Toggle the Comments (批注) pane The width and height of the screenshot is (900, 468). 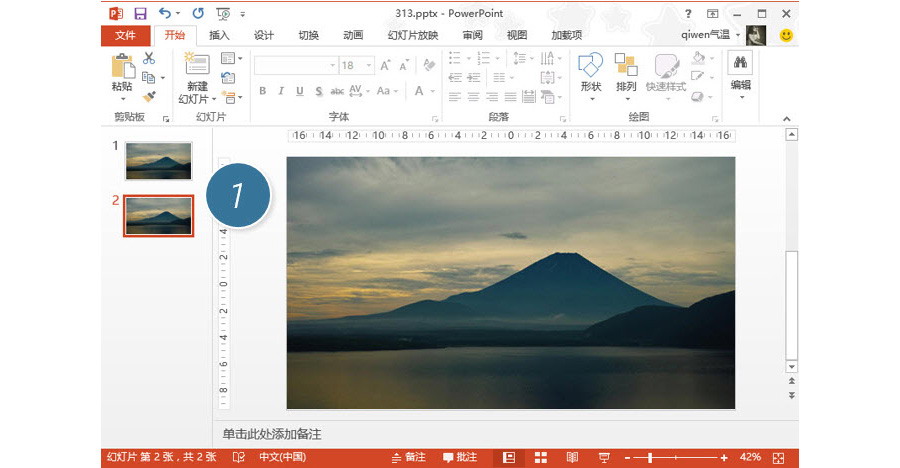point(460,457)
